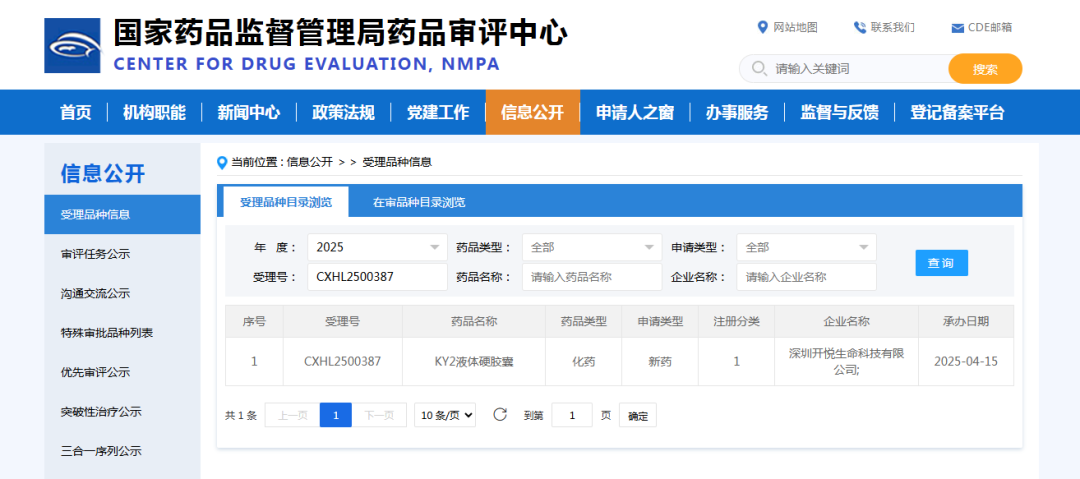Click the 药品名称 input field
1080x479 pixels.
click(592, 277)
